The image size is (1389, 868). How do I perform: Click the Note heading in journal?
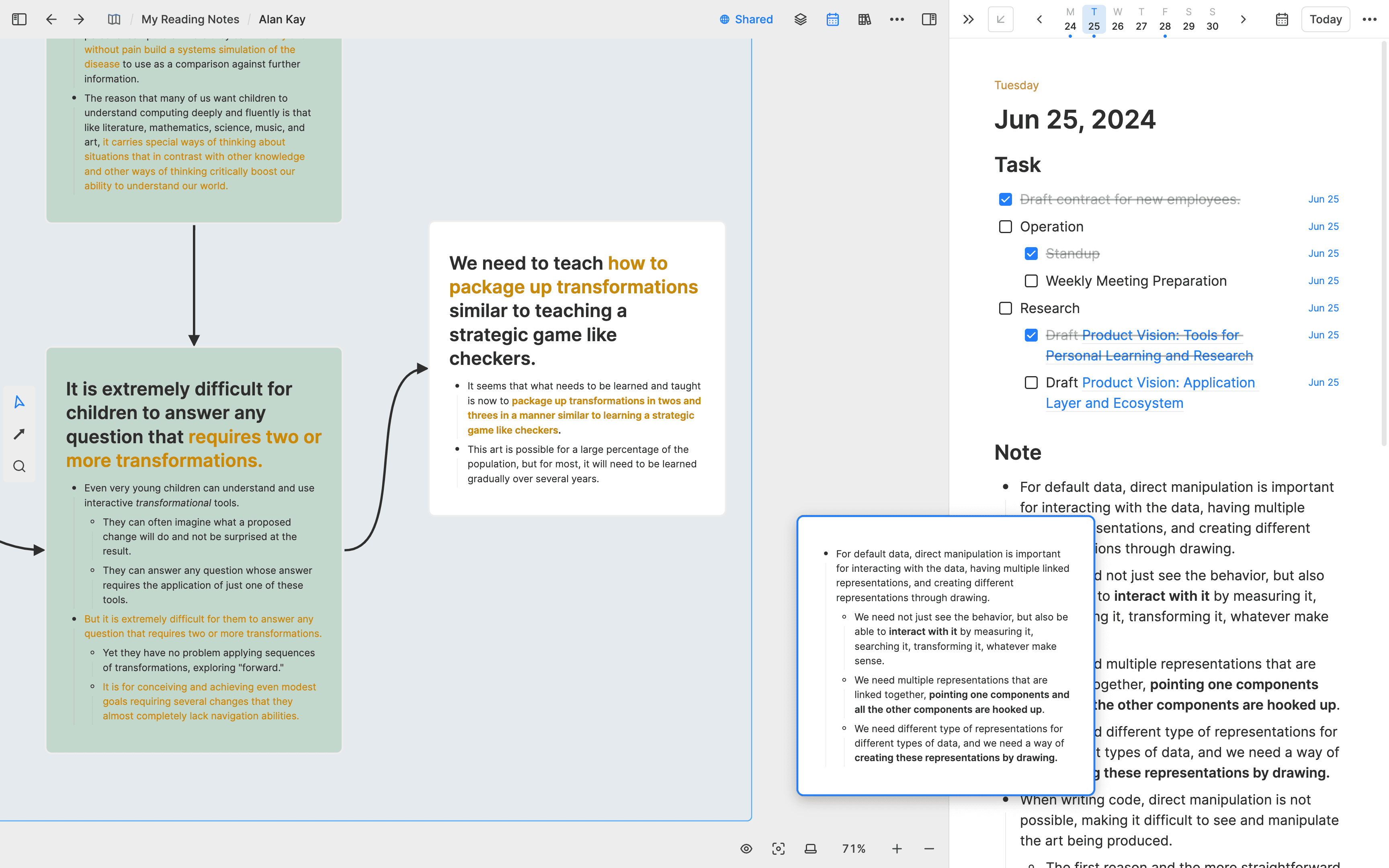tap(1018, 452)
